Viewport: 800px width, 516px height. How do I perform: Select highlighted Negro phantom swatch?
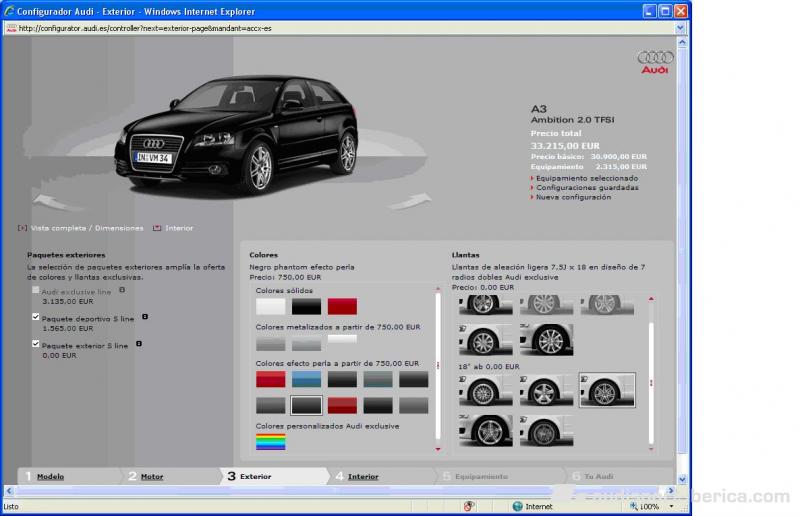click(306, 405)
